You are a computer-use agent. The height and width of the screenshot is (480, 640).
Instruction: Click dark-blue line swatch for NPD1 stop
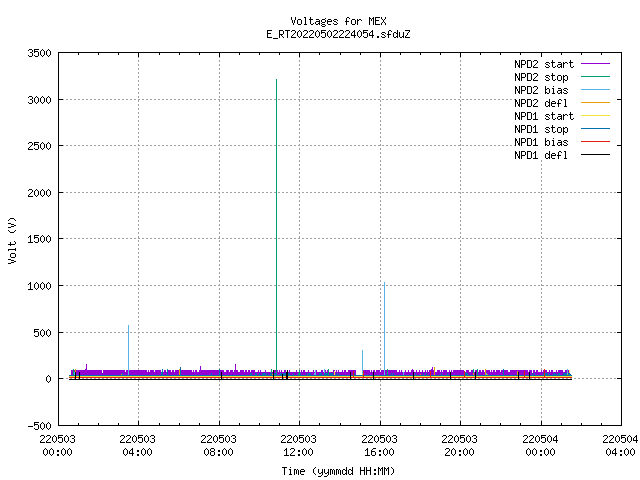[x=595, y=129]
